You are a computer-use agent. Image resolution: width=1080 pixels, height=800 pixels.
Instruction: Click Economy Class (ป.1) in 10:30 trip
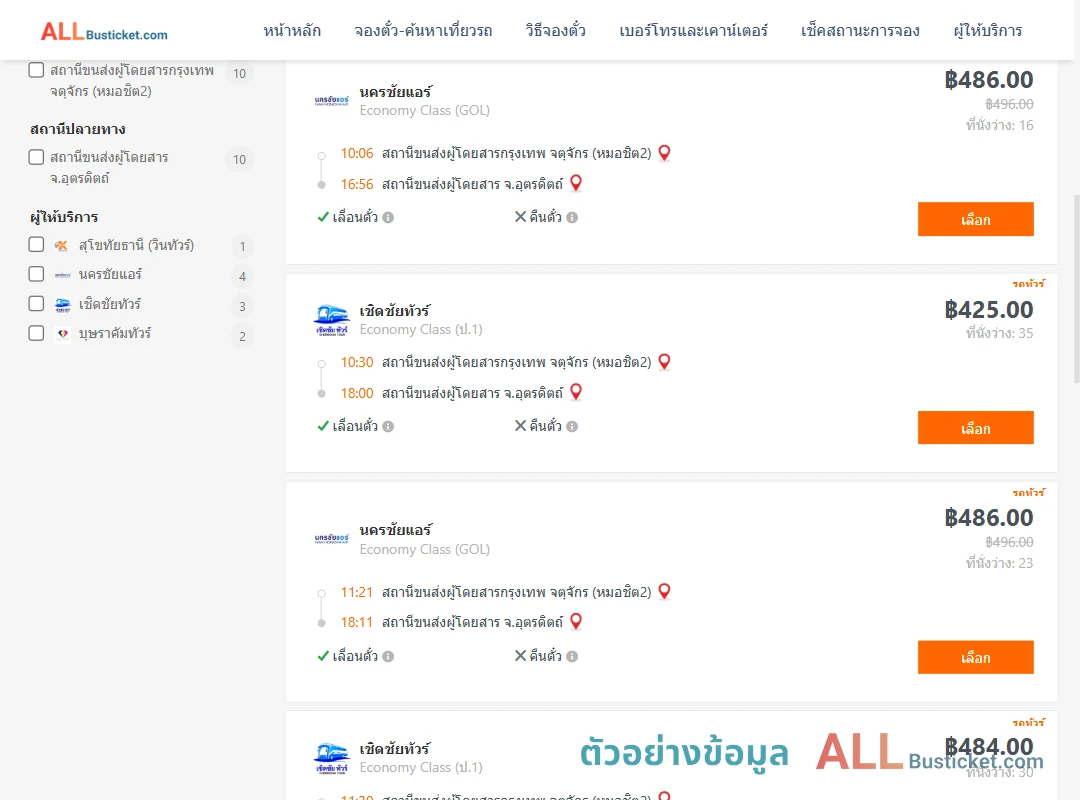(421, 329)
